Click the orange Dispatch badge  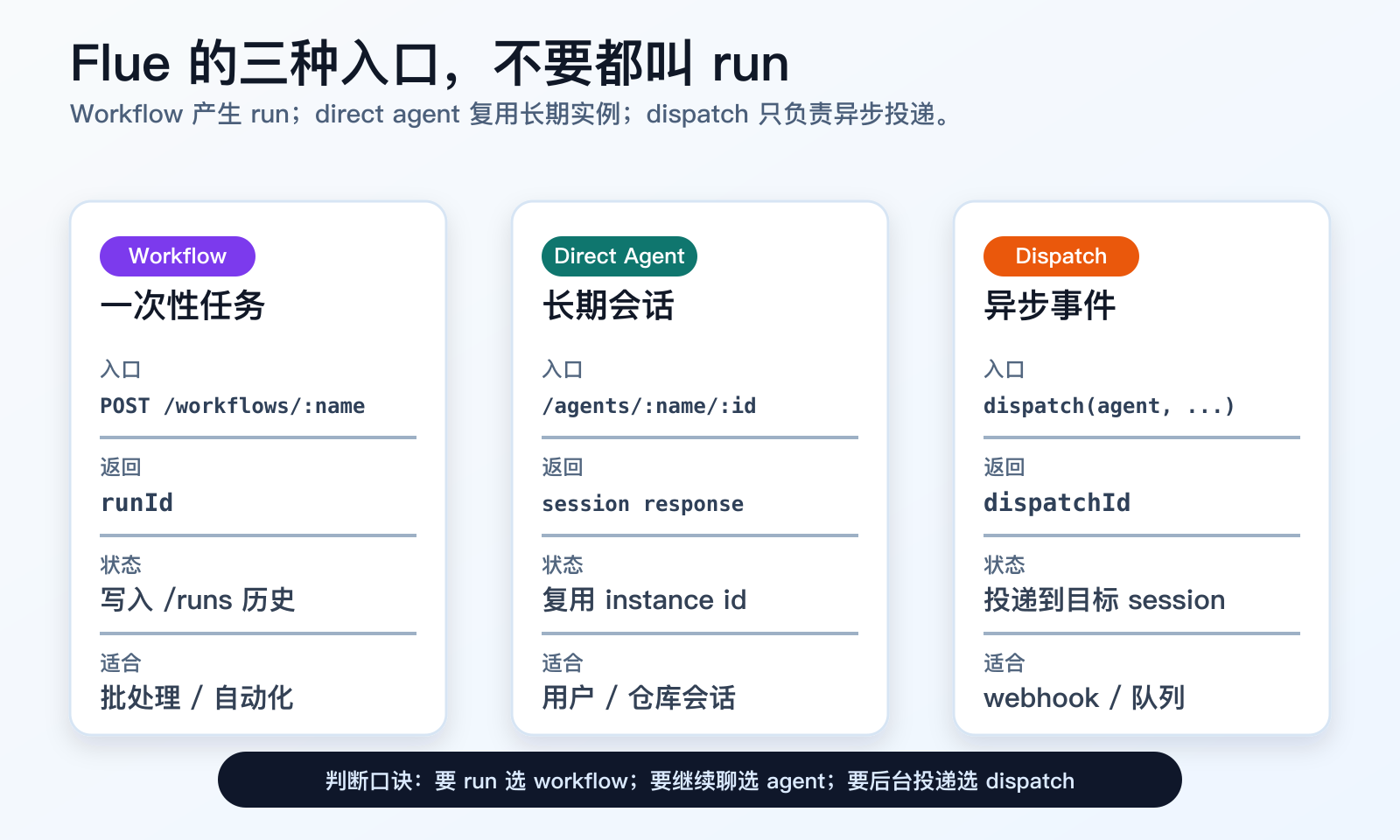[x=1061, y=256]
